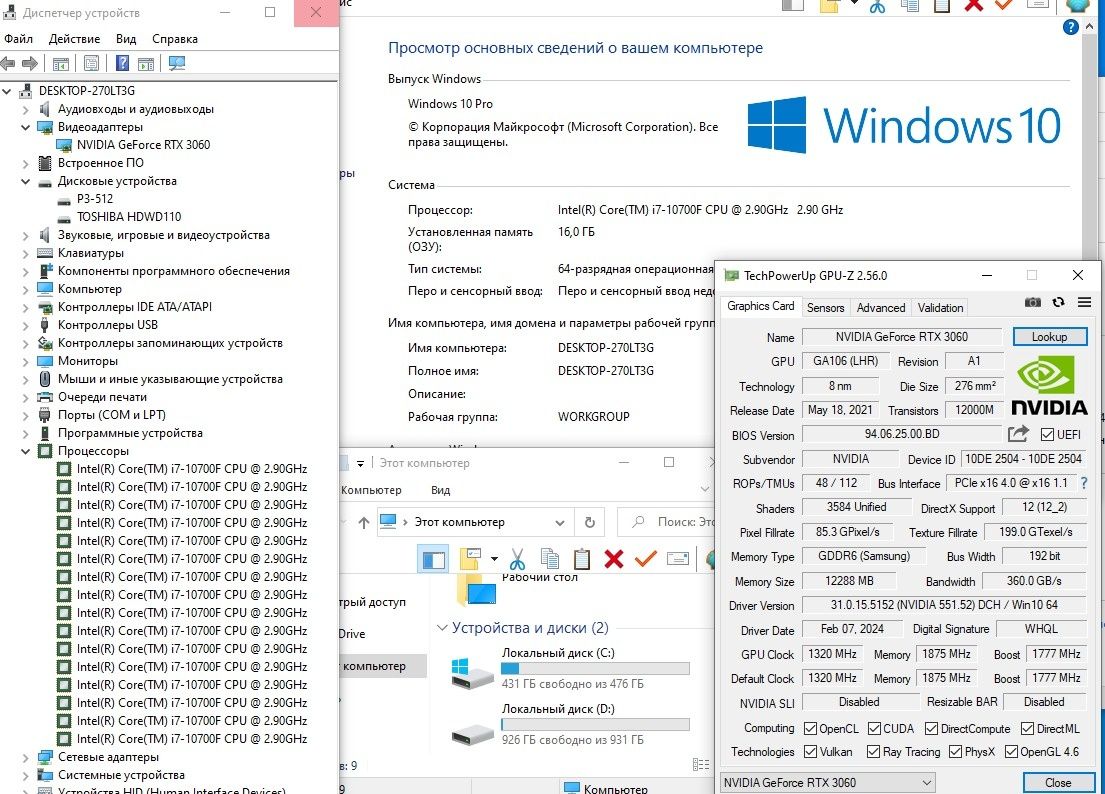Click Device Manager back arrow
Image resolution: width=1105 pixels, height=794 pixels.
(8, 63)
